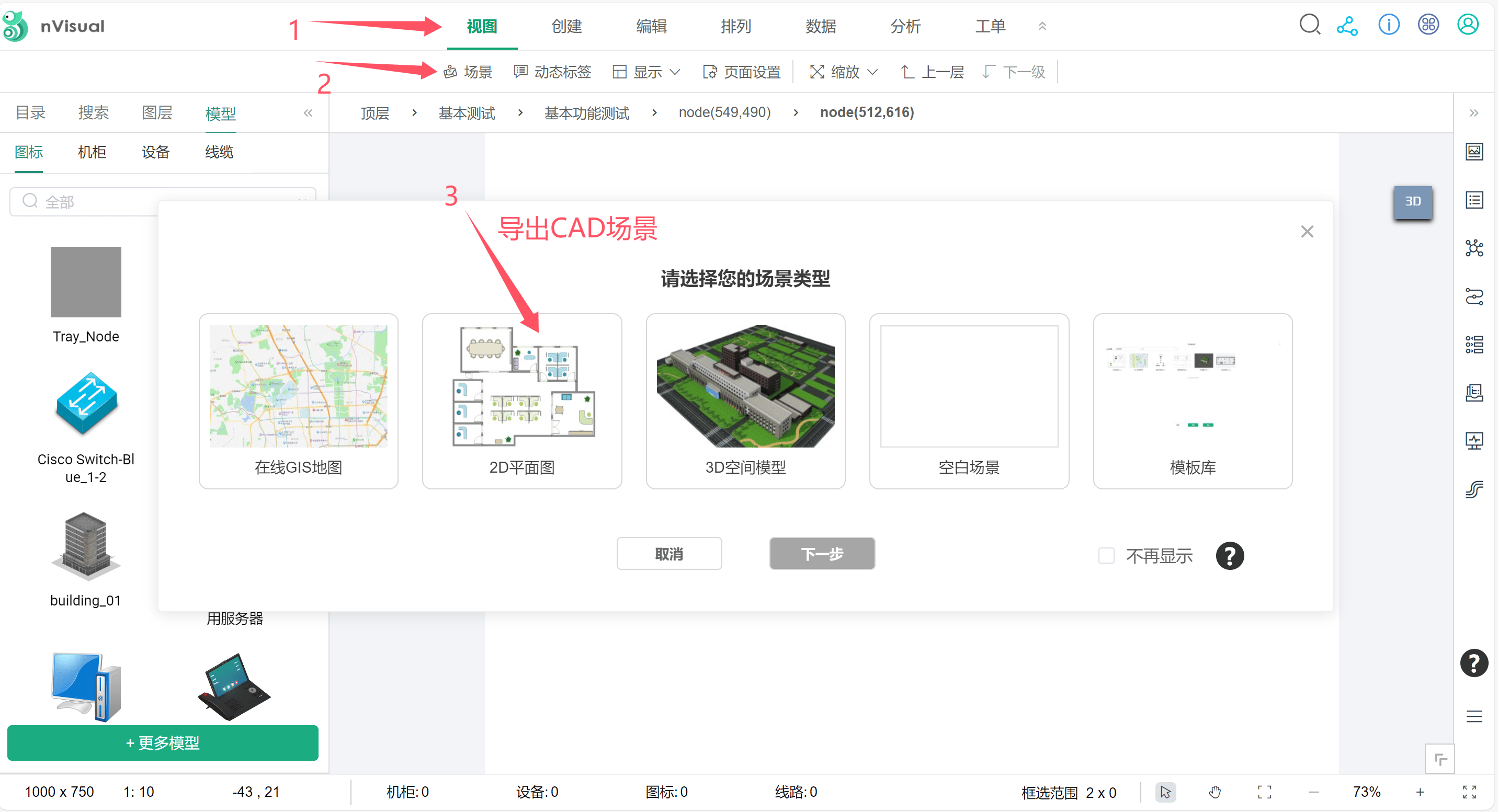Open the 机柜 tab in model panel
This screenshot has height=812, width=1498.
[92, 152]
